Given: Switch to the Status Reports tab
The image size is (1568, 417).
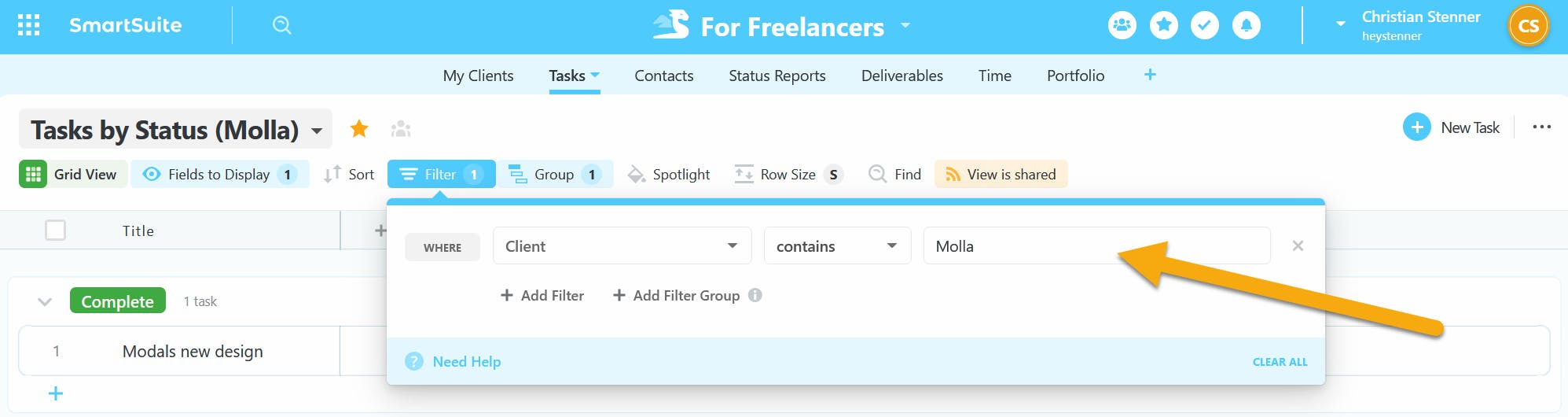Looking at the screenshot, I should pyautogui.click(x=777, y=76).
